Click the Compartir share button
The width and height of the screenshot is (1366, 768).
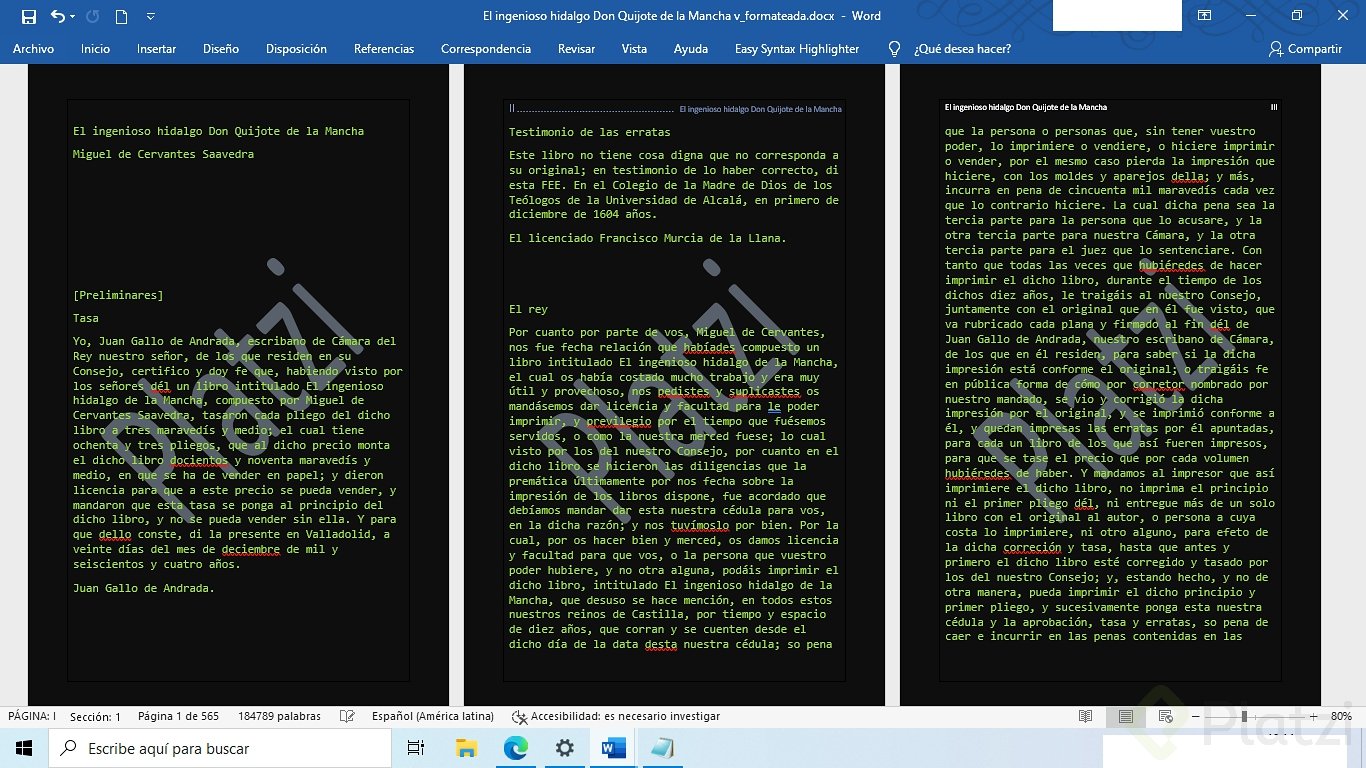(x=1305, y=49)
